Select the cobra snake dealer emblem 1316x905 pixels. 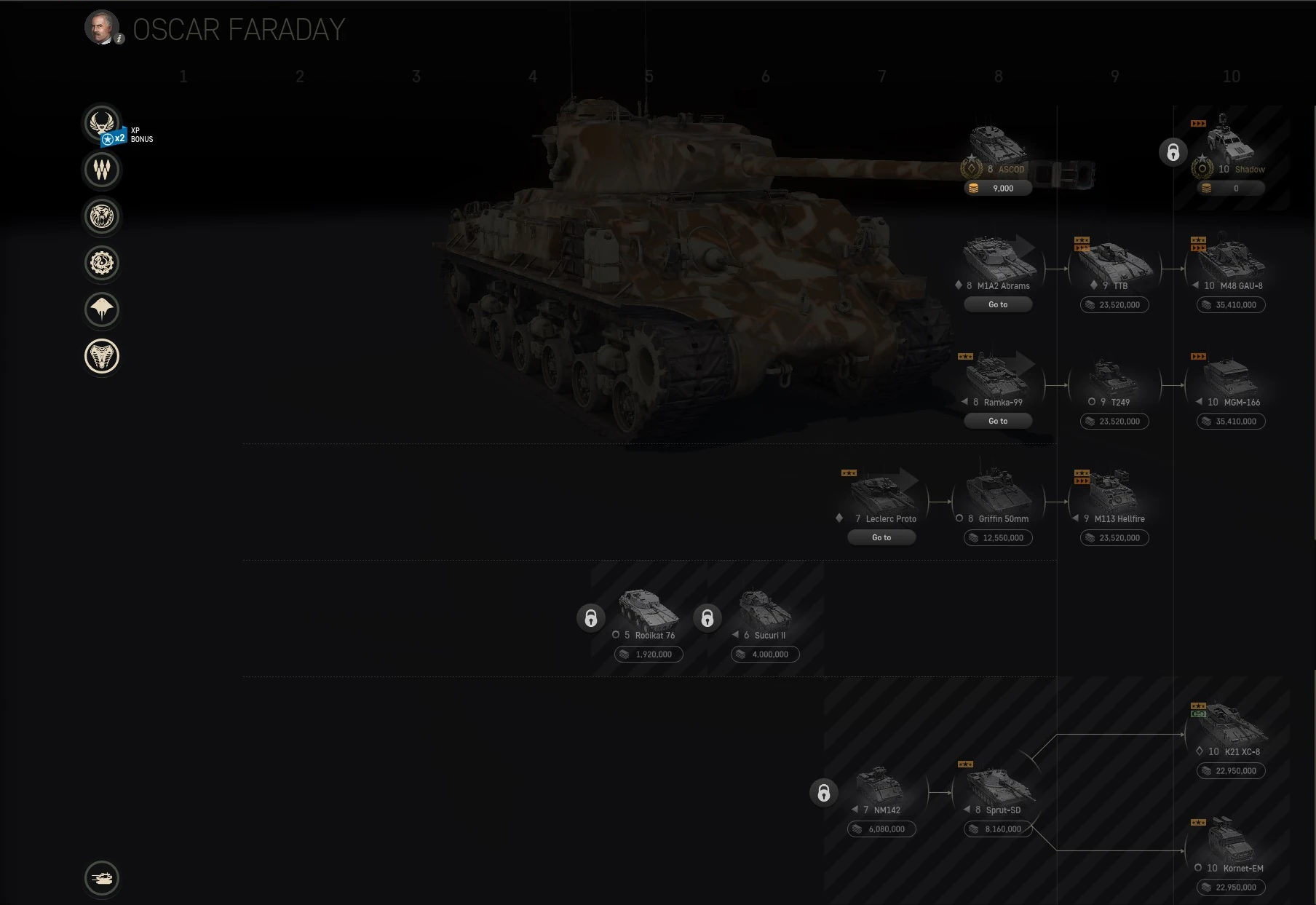[102, 356]
